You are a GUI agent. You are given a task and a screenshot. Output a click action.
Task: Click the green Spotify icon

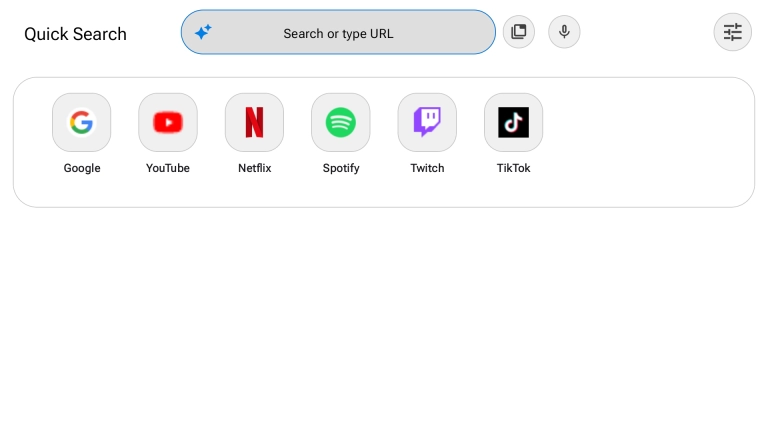click(341, 122)
